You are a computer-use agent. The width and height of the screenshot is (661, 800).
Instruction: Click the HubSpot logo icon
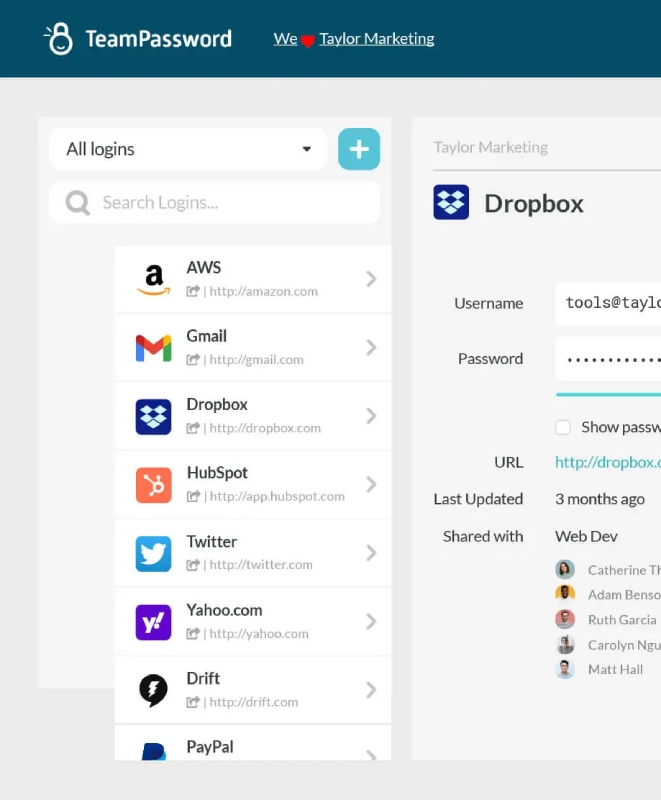coord(154,485)
